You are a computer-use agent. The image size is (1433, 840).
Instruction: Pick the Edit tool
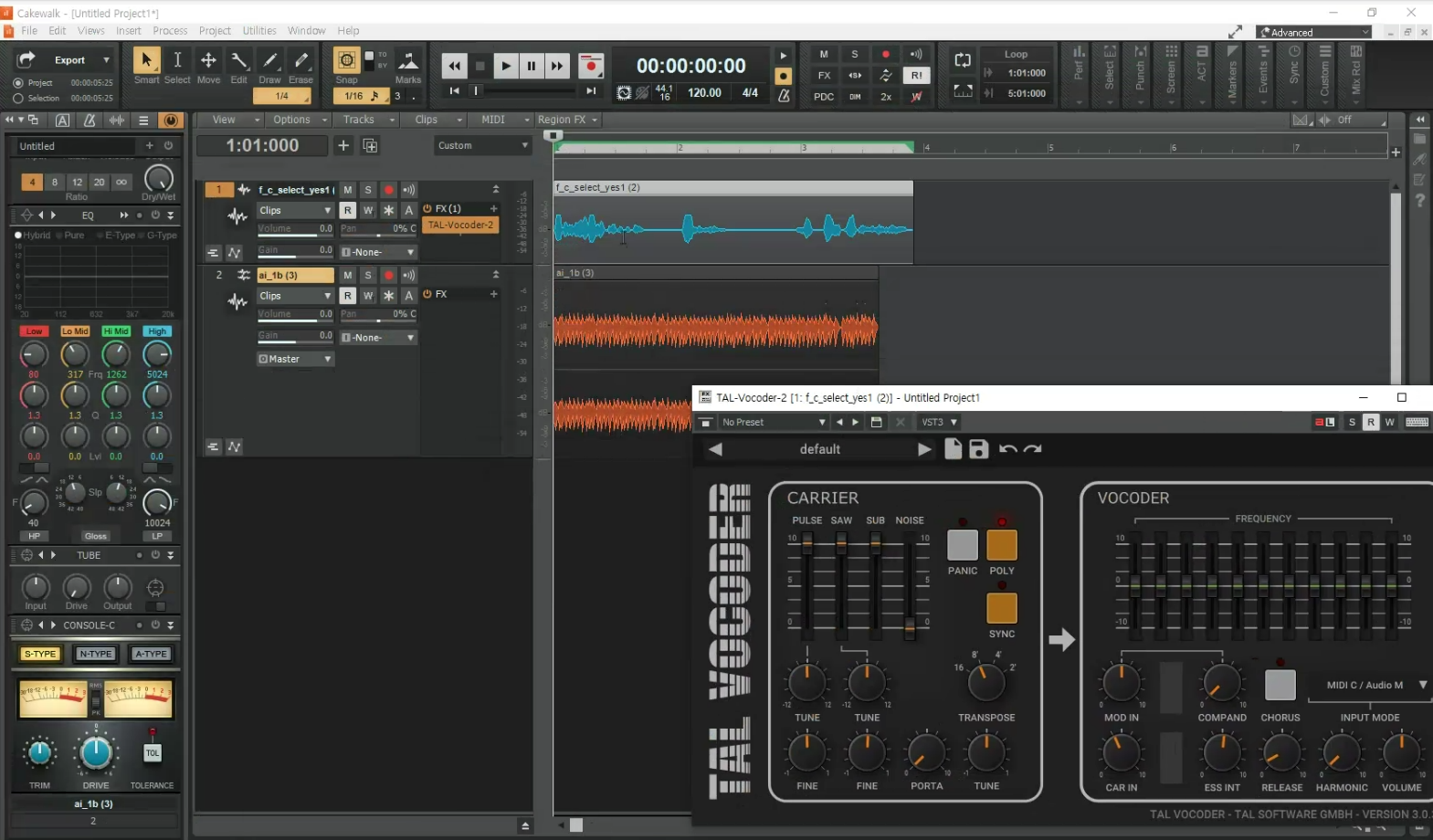coord(238,60)
